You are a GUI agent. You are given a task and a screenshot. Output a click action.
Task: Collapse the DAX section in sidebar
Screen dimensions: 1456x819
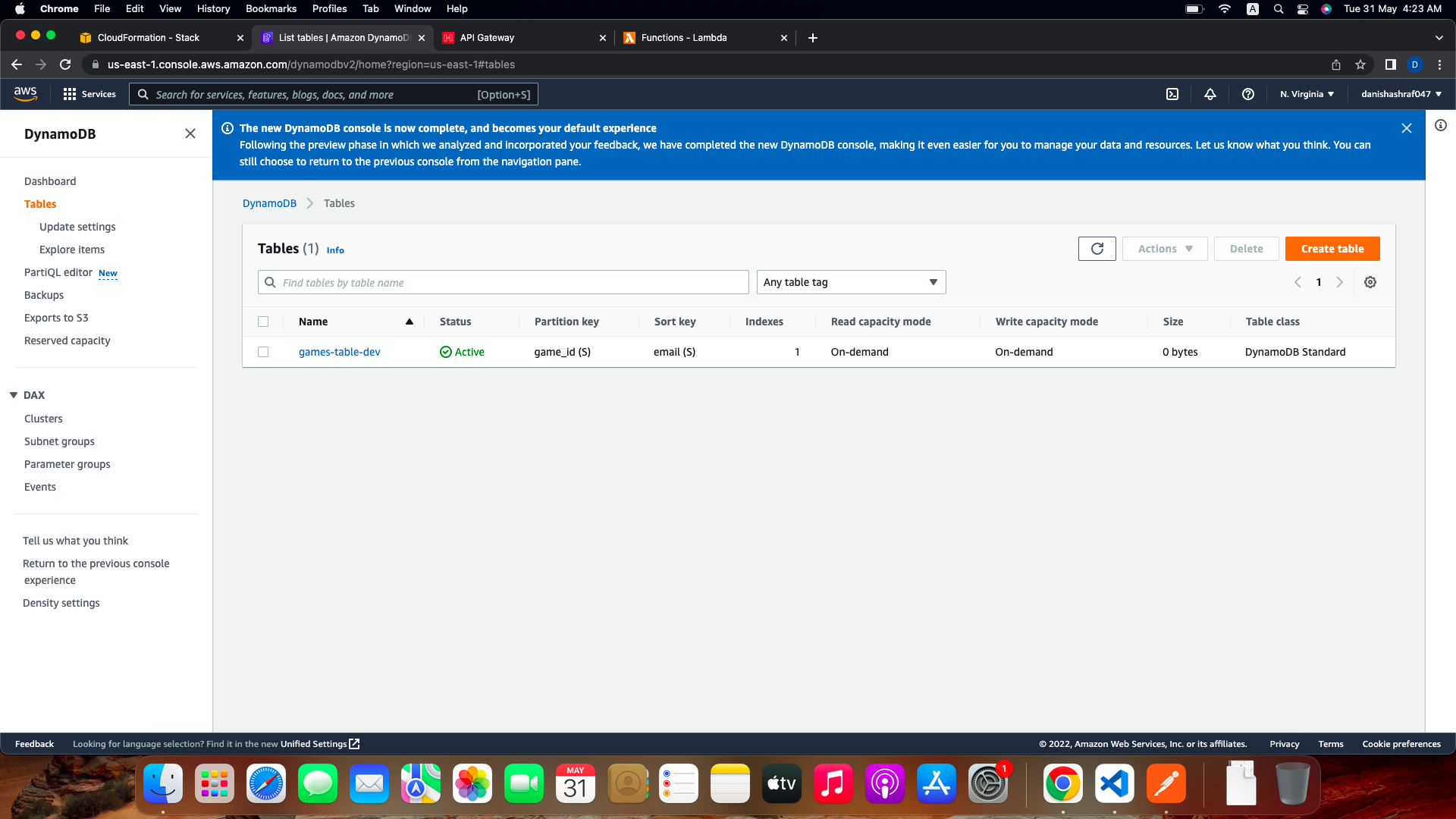click(14, 395)
